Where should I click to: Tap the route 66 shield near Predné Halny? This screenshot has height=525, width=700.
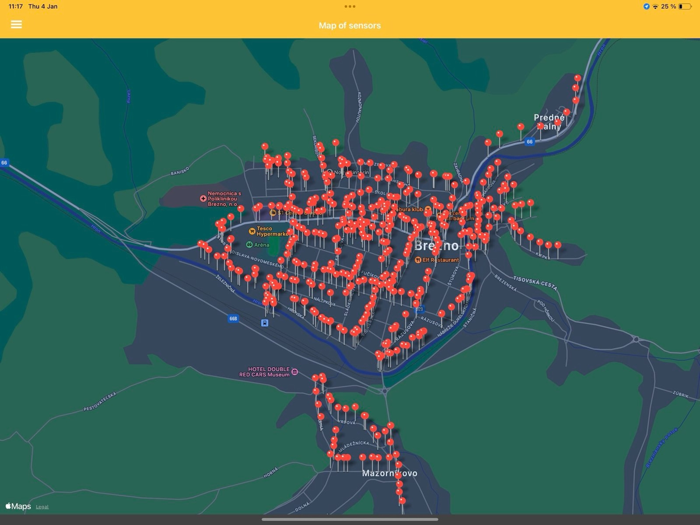click(x=529, y=142)
